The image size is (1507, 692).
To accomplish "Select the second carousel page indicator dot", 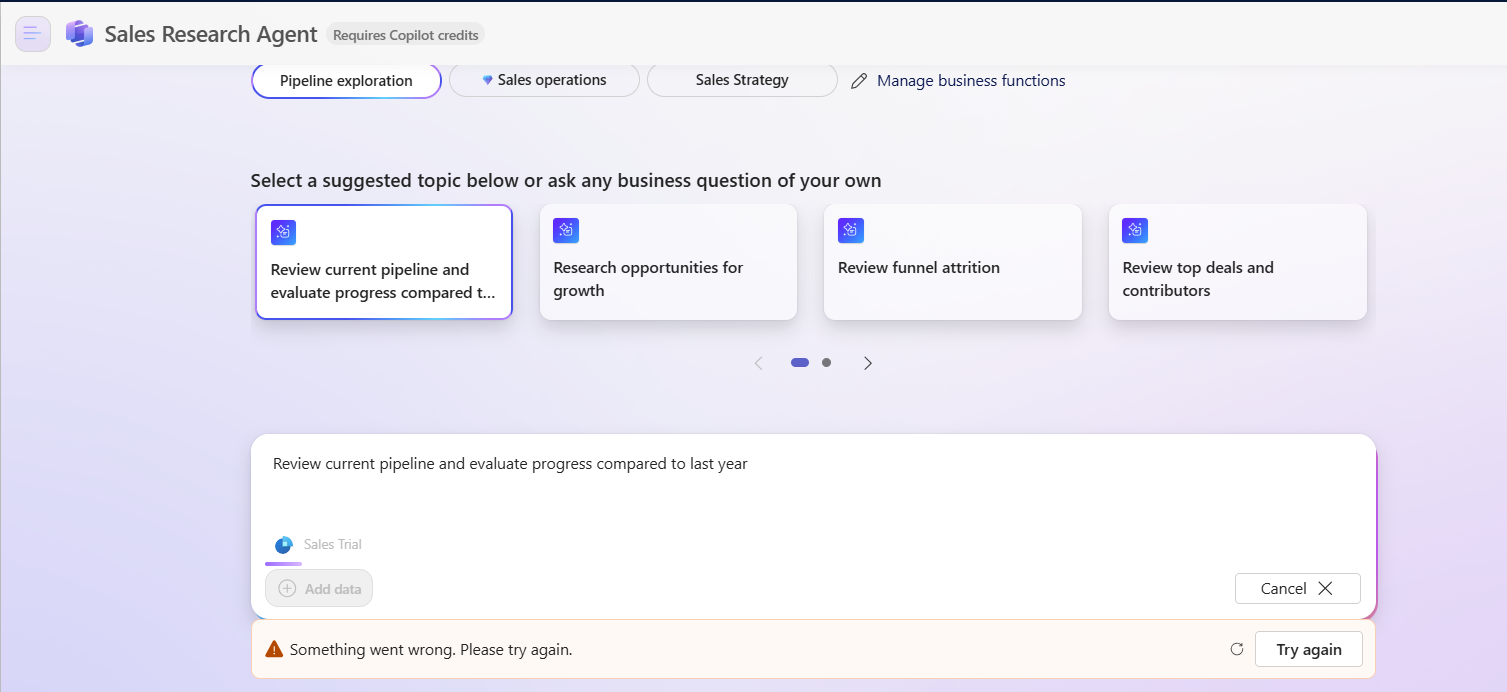I will click(x=826, y=363).
